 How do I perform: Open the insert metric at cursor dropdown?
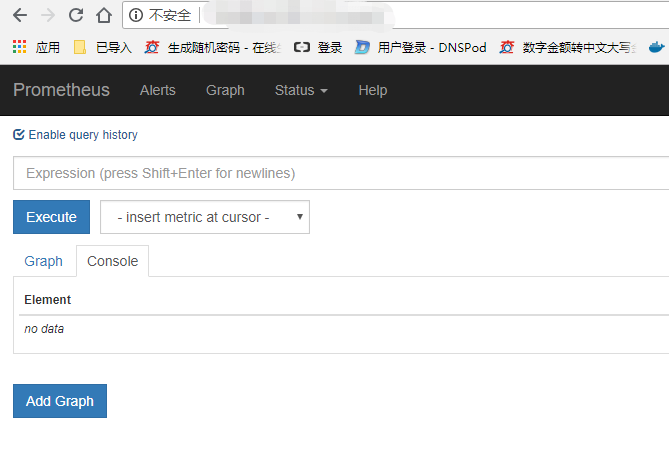[205, 217]
